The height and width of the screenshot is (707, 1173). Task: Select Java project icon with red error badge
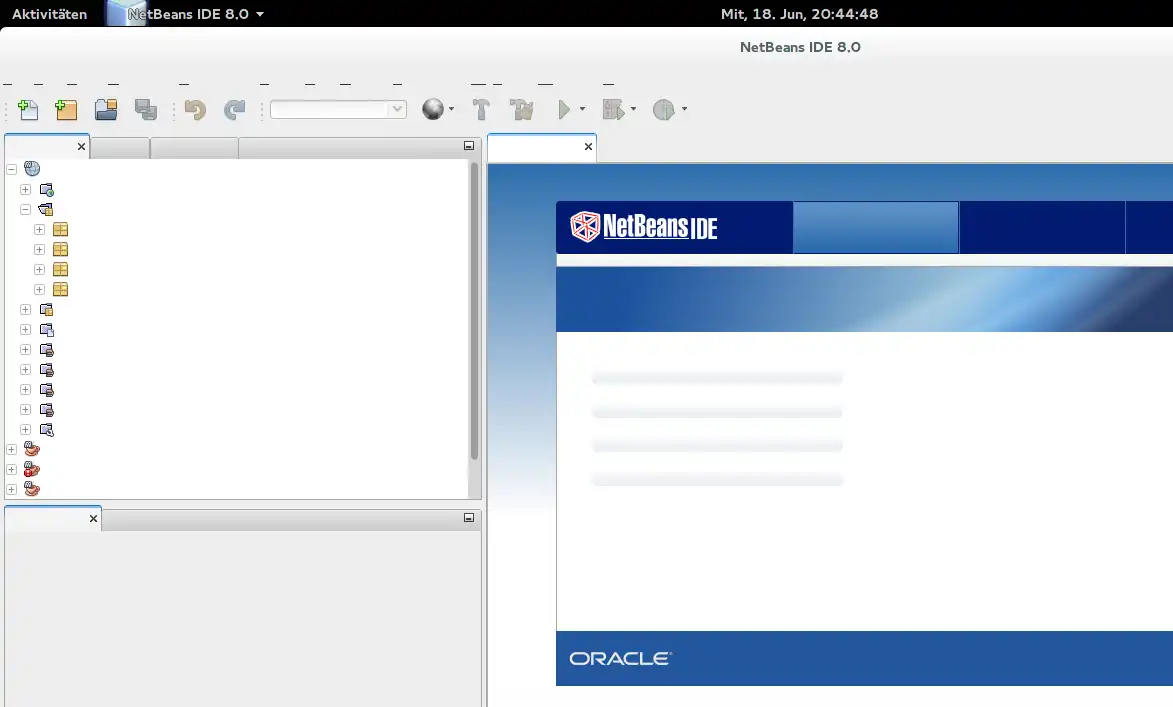tap(31, 470)
